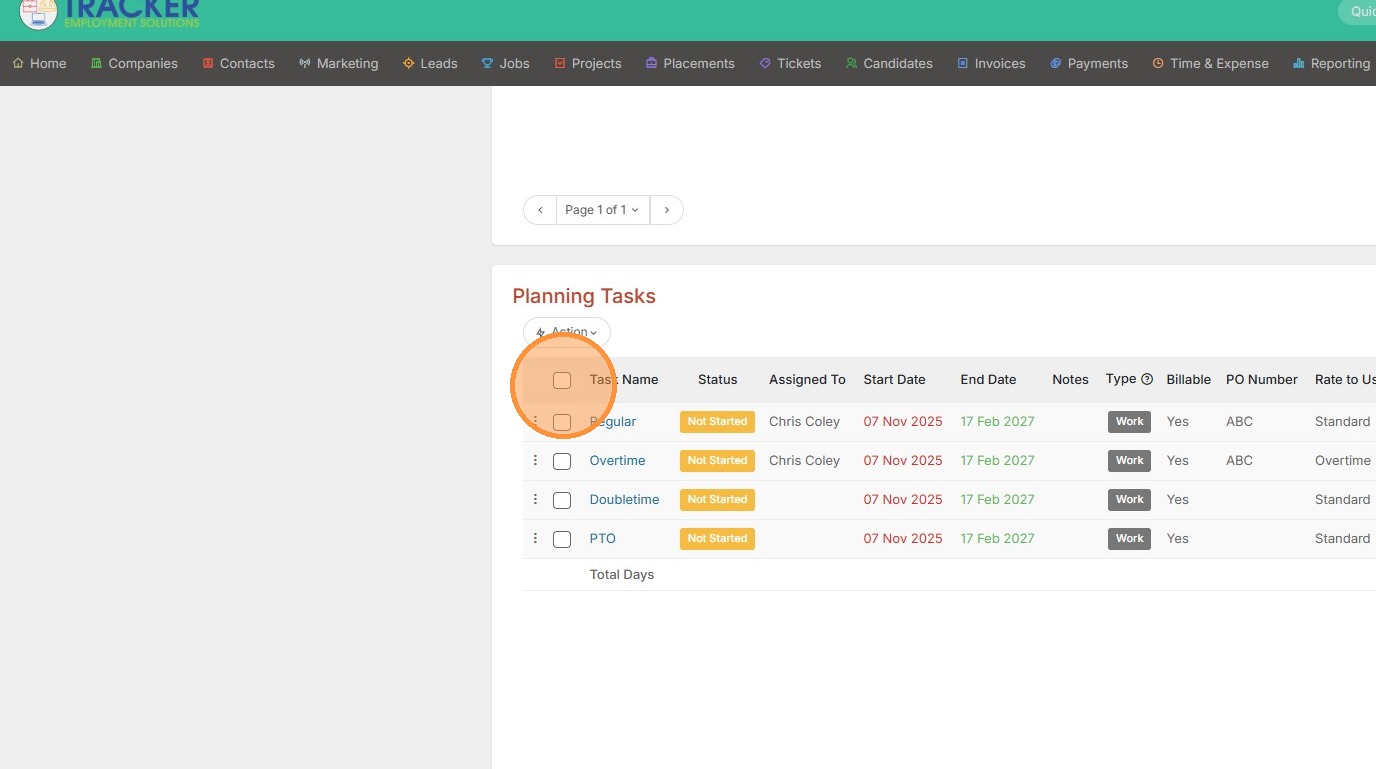Click the PO Number column header
The height and width of the screenshot is (769, 1376).
click(1262, 379)
